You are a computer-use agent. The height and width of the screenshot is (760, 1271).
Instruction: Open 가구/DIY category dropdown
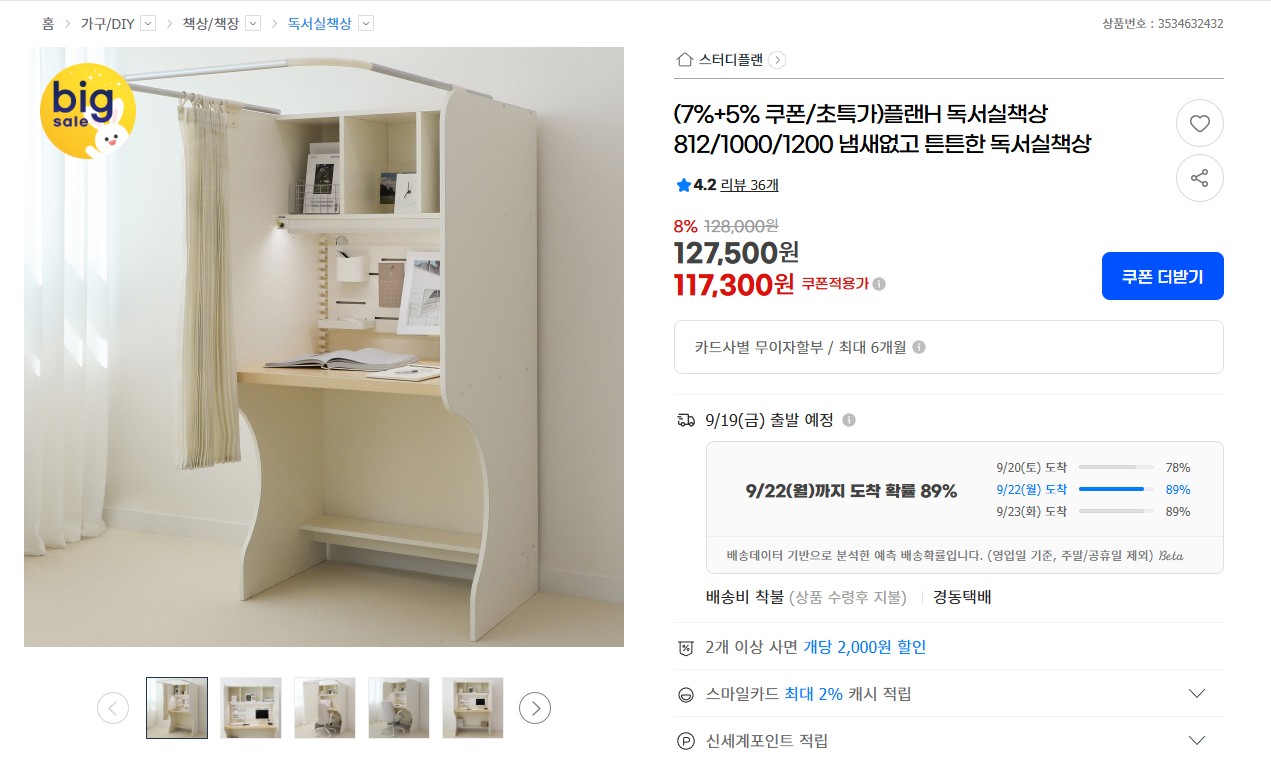(148, 23)
